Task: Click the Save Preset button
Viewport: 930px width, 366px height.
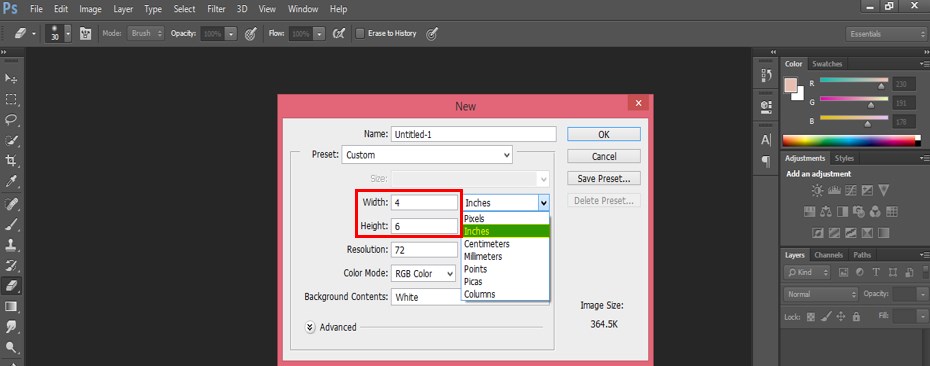Action: click(x=604, y=179)
